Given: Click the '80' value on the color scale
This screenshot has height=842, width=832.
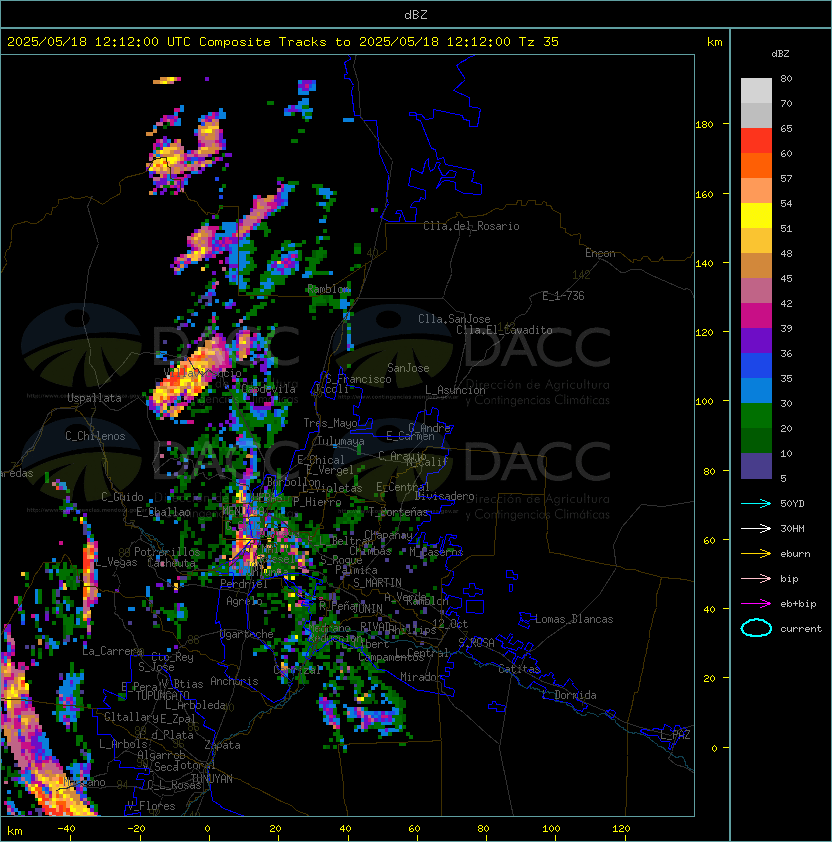Looking at the screenshot, I should click(786, 78).
